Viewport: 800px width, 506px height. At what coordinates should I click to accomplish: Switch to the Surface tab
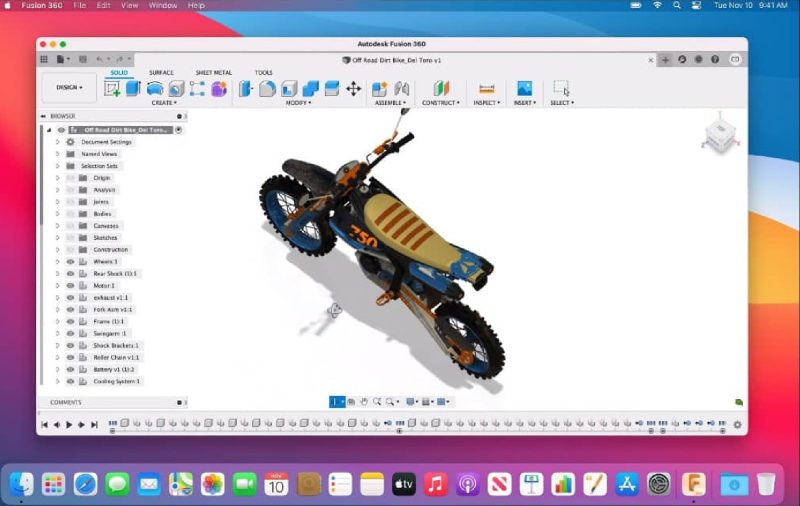point(161,73)
